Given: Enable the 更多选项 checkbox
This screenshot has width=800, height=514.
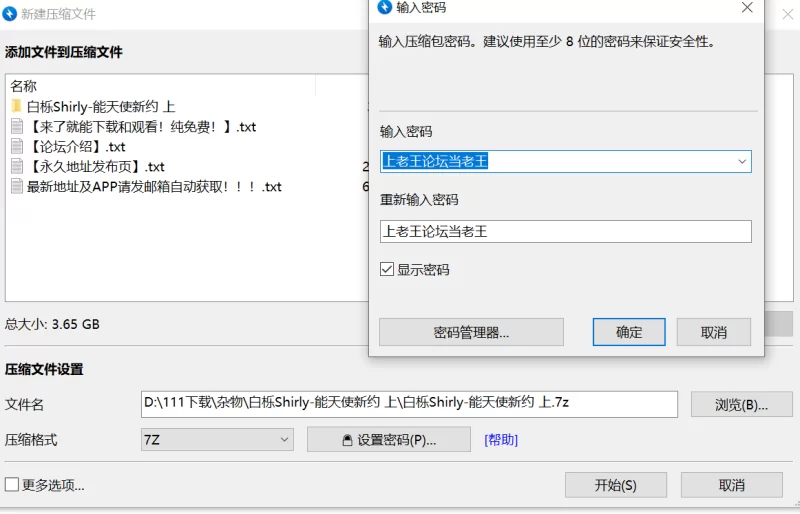Looking at the screenshot, I should point(12,484).
